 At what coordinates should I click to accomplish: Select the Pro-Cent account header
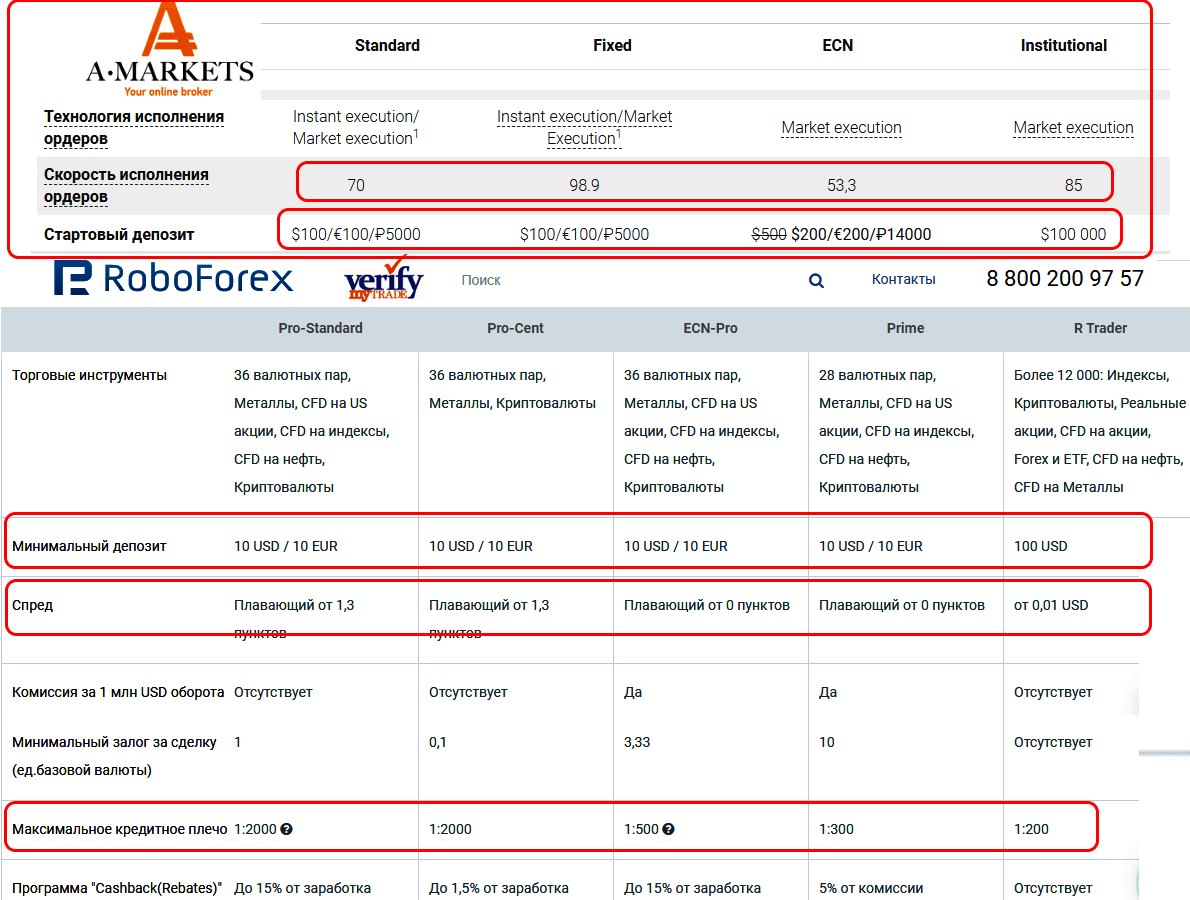pos(515,328)
